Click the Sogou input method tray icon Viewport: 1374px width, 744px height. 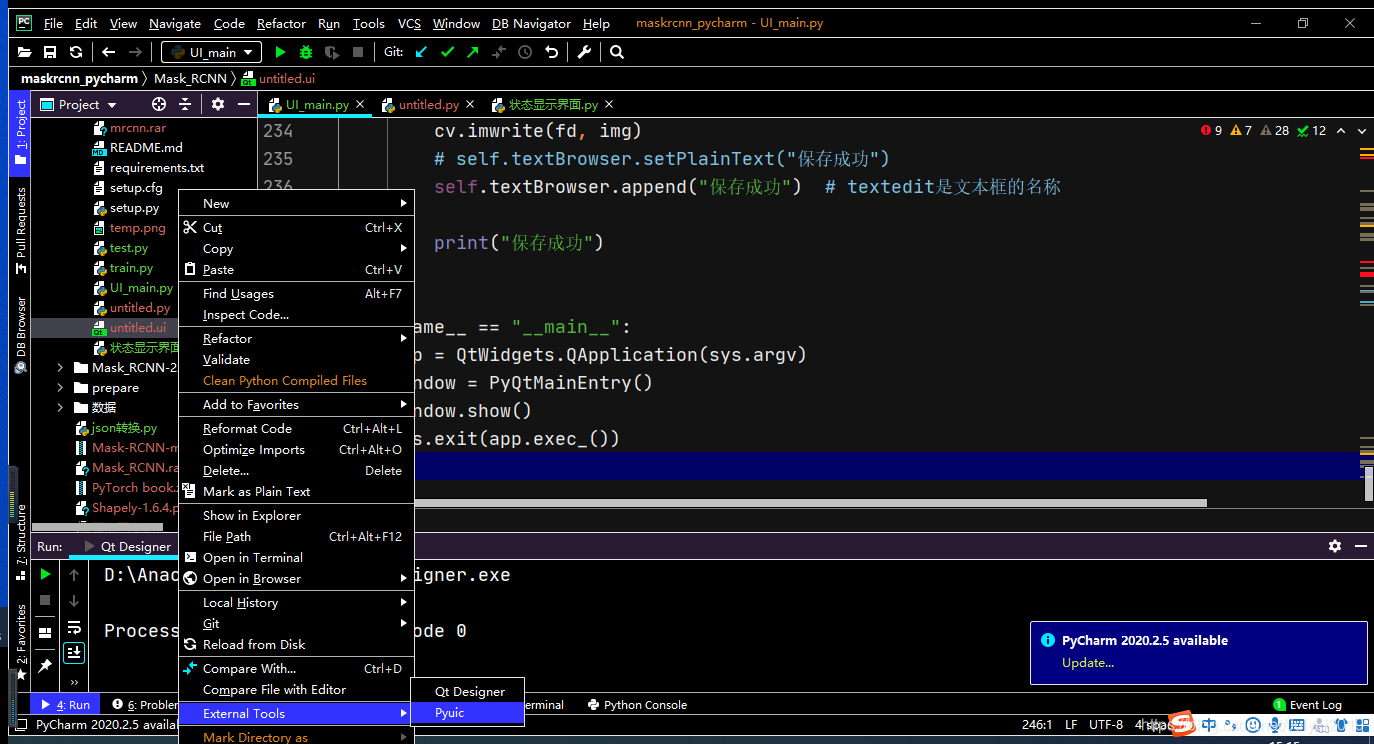pyautogui.click(x=1183, y=725)
